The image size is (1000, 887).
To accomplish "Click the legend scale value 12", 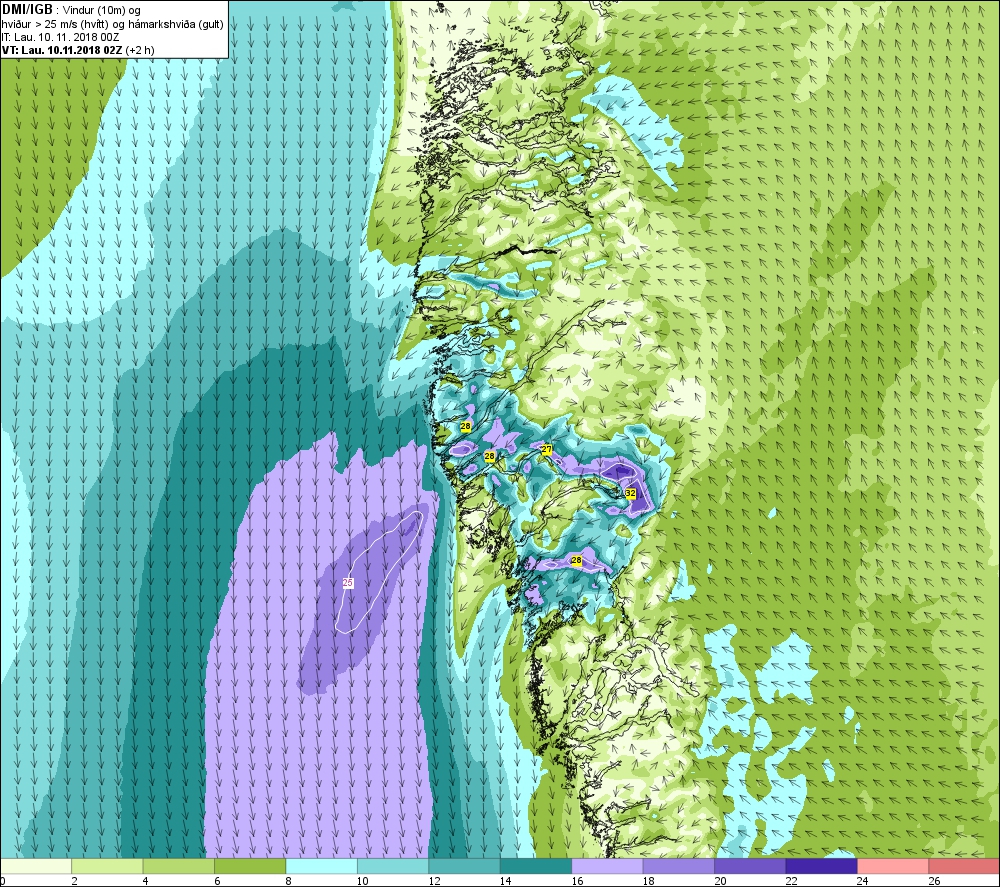I will pos(434,881).
